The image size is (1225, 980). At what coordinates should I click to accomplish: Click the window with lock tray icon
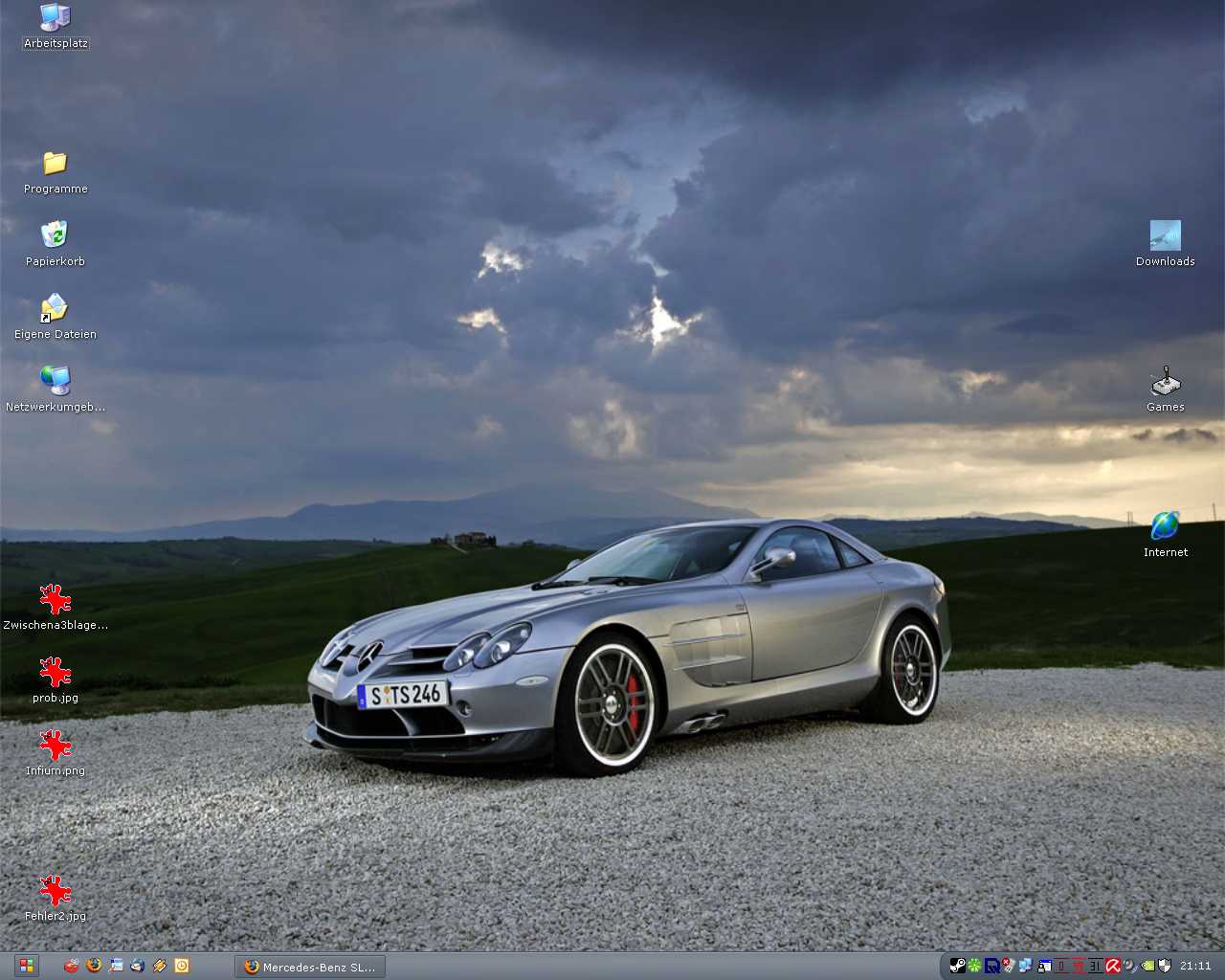pos(1044,966)
